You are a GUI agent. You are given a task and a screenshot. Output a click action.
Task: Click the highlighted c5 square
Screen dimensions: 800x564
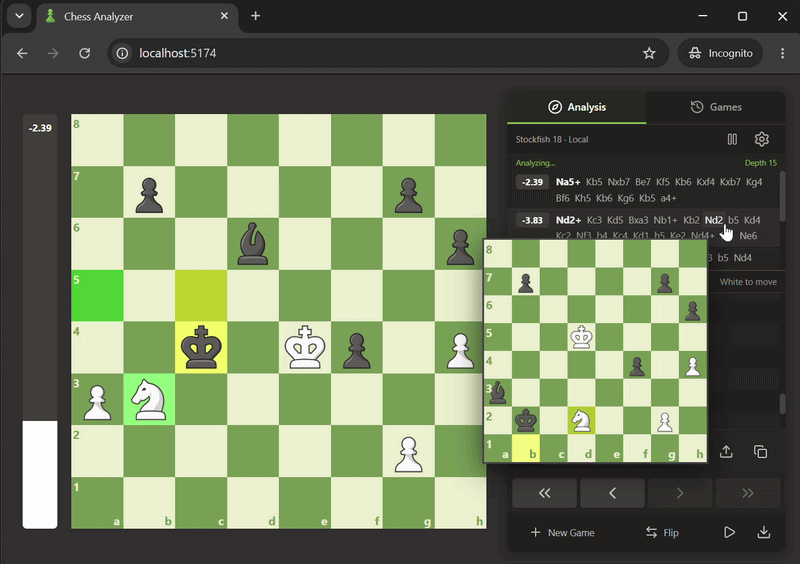(201, 296)
